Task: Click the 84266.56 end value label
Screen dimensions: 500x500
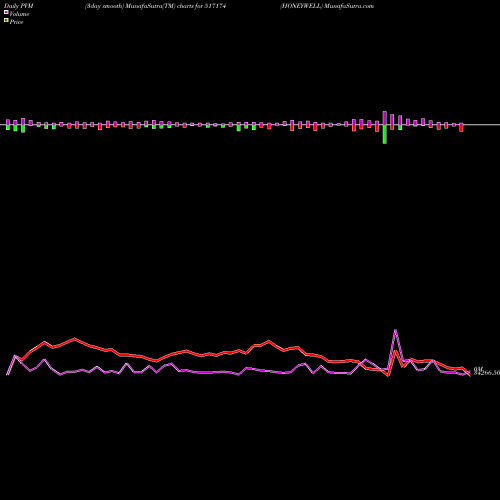Action: click(487, 373)
